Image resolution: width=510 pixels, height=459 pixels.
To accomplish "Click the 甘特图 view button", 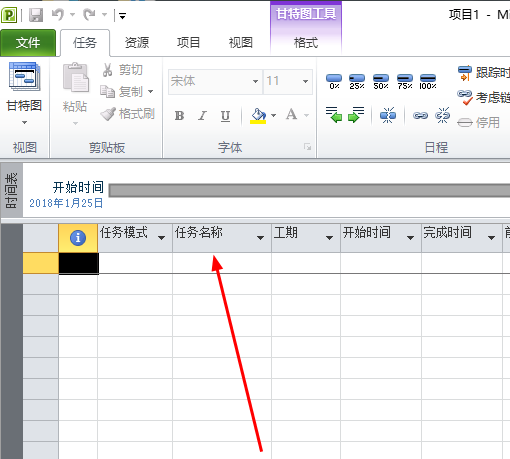I will (x=24, y=93).
